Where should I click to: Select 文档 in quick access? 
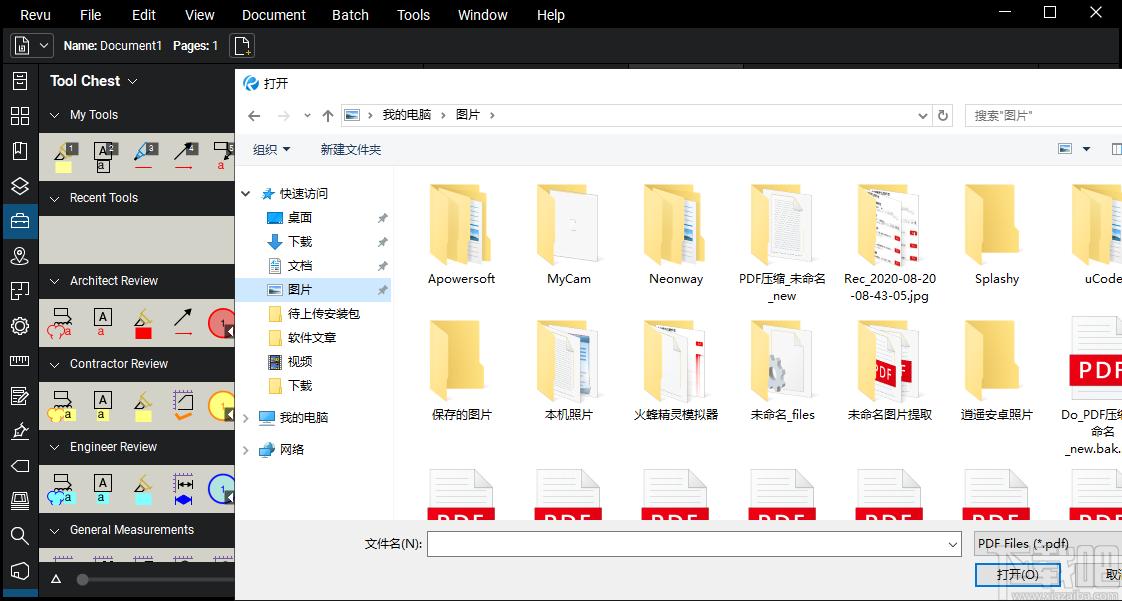pos(300,265)
